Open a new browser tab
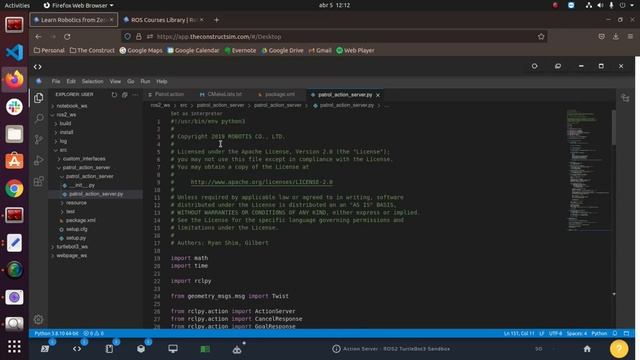The width and height of the screenshot is (640, 360). coord(216,20)
